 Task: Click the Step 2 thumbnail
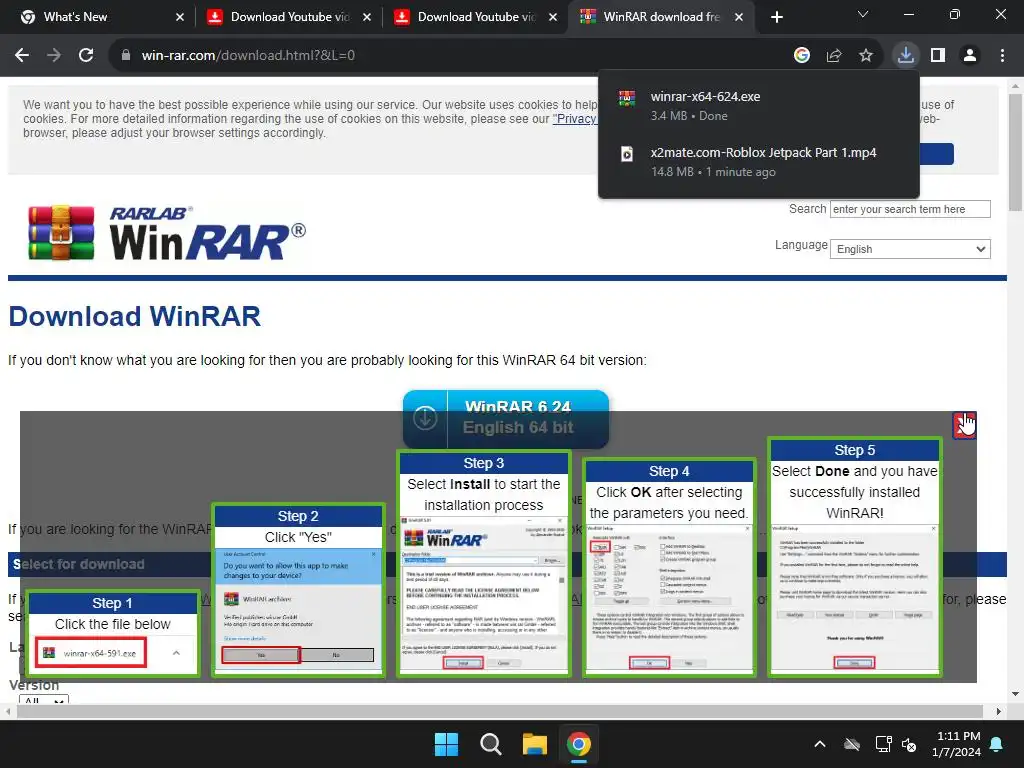pos(298,590)
